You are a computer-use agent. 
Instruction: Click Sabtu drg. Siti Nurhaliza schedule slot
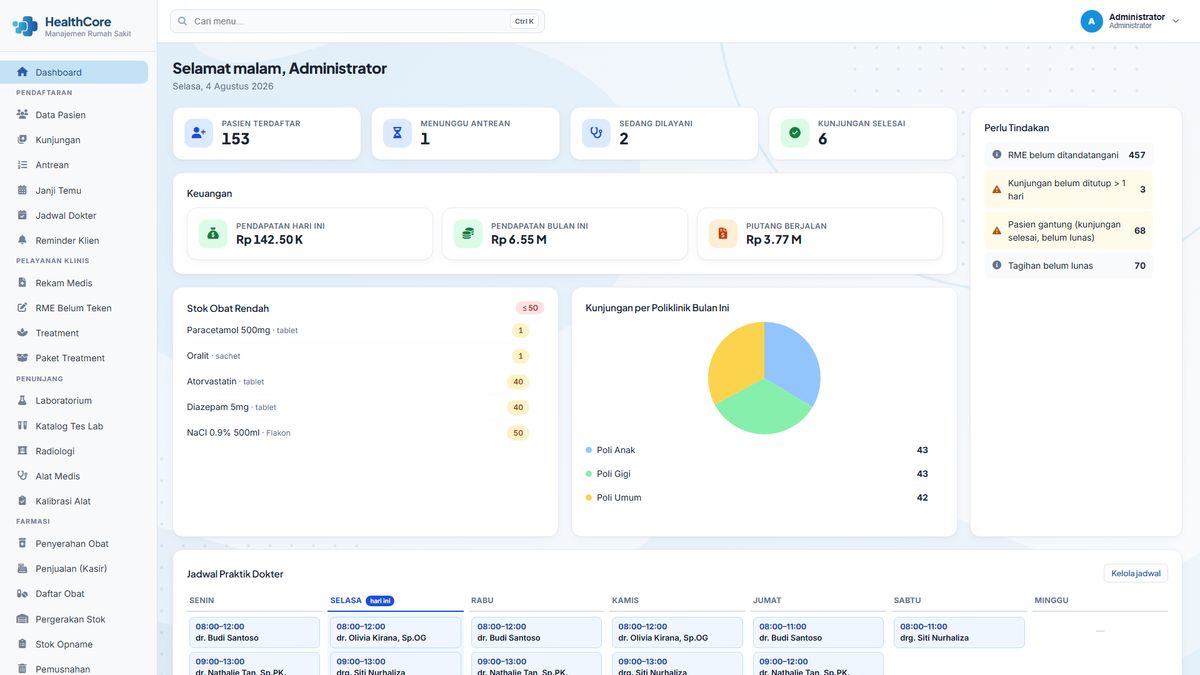coord(959,632)
